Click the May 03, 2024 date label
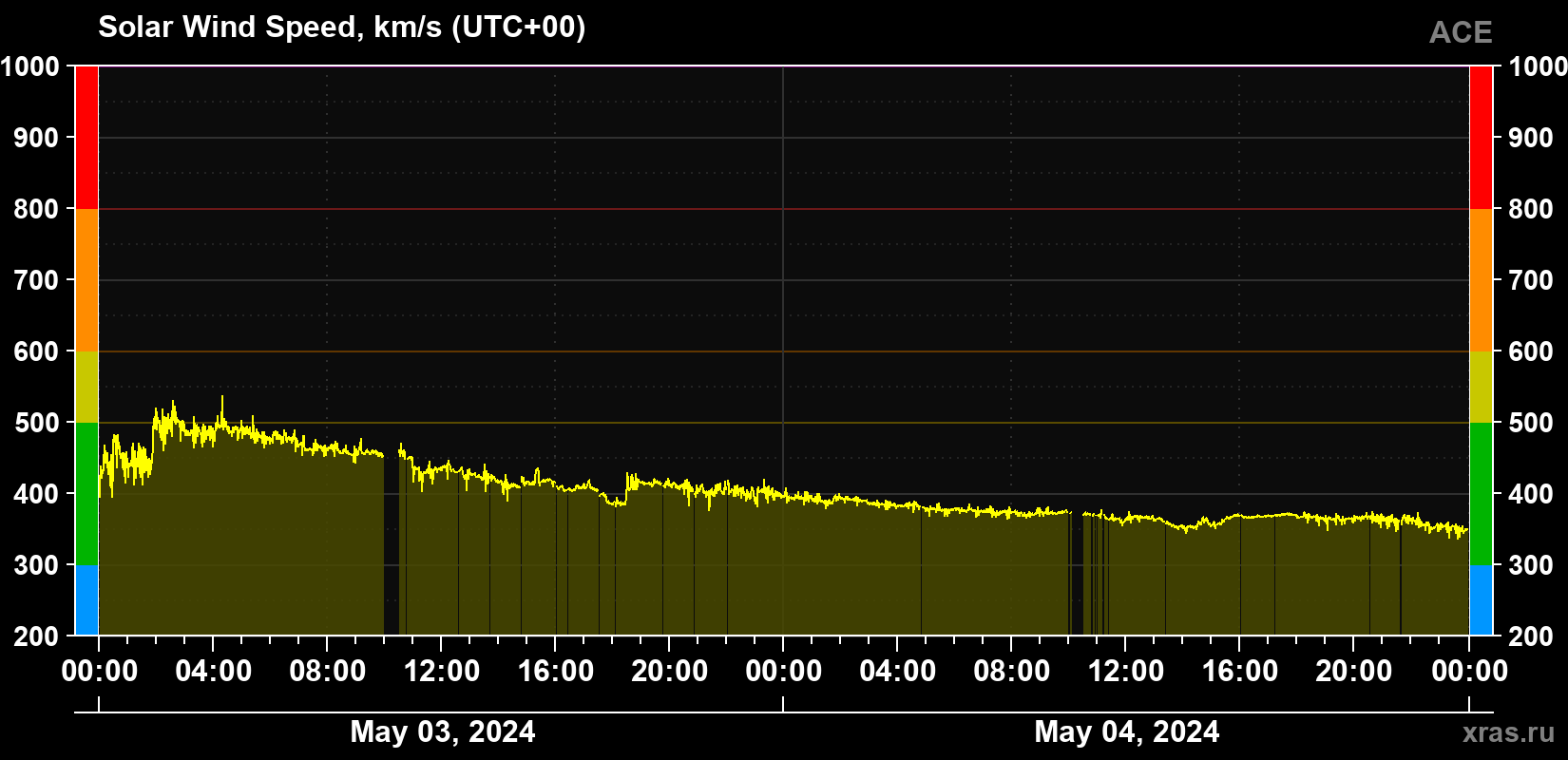 pyautogui.click(x=443, y=731)
